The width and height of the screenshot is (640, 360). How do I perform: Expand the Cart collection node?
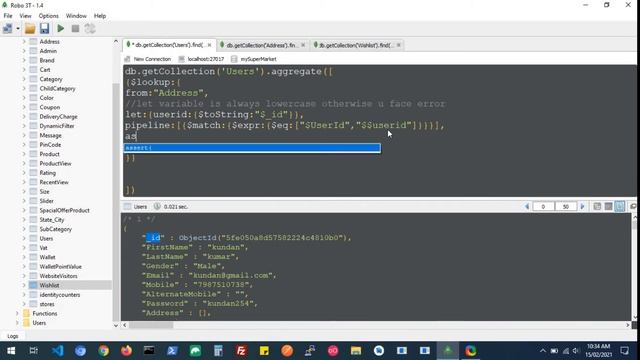24,70
